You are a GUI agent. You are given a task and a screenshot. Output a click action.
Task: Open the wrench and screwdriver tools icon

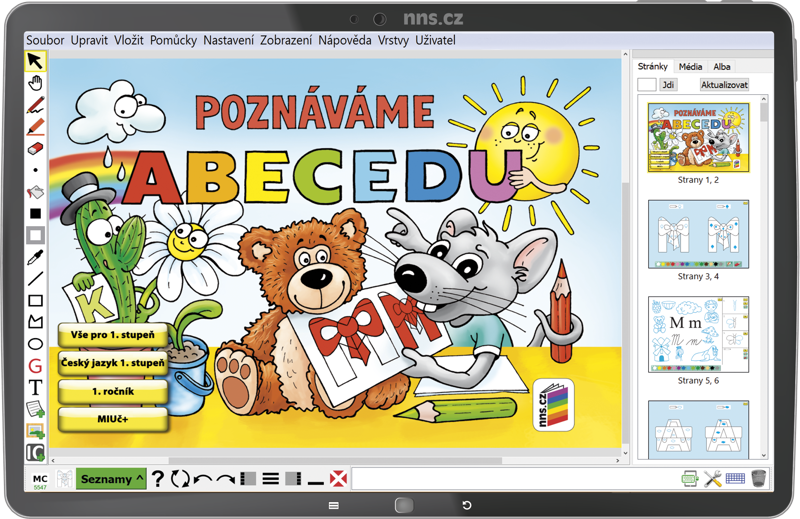click(x=713, y=479)
